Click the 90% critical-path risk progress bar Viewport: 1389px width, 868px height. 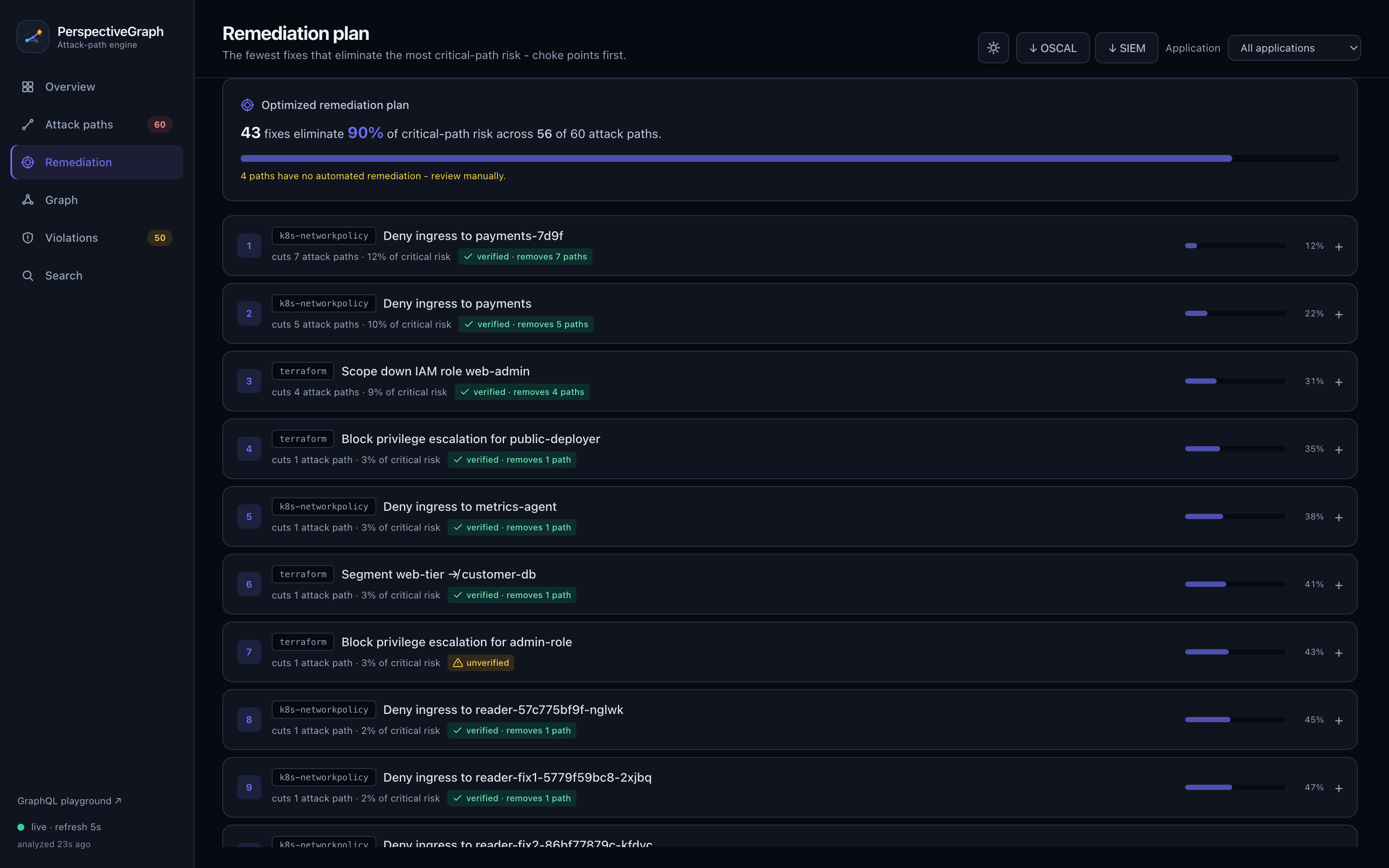click(790, 158)
